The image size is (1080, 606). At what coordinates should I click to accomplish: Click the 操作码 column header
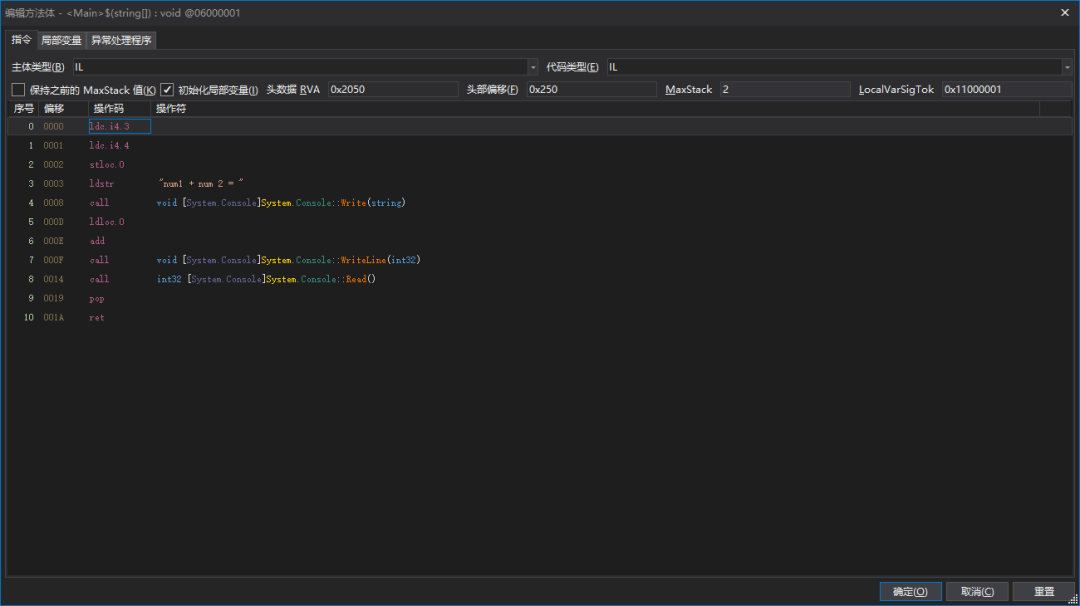(109, 108)
